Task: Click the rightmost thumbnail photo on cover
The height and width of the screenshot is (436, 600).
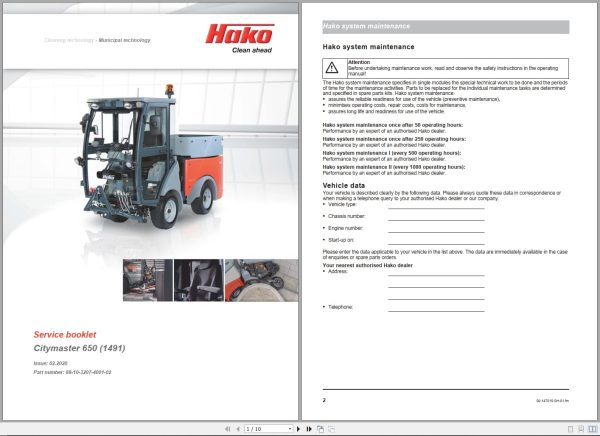Action: click(262, 280)
